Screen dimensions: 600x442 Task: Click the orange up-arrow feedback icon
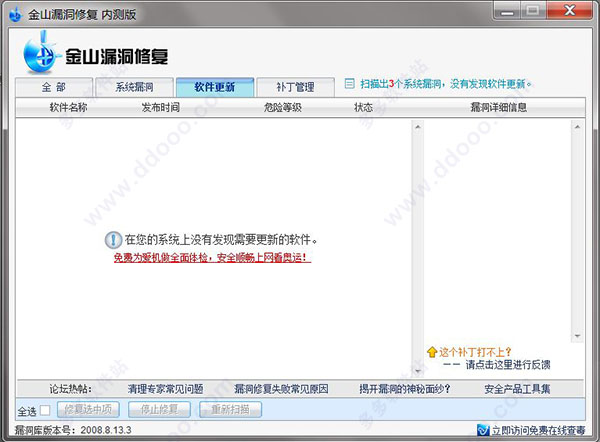click(432, 352)
